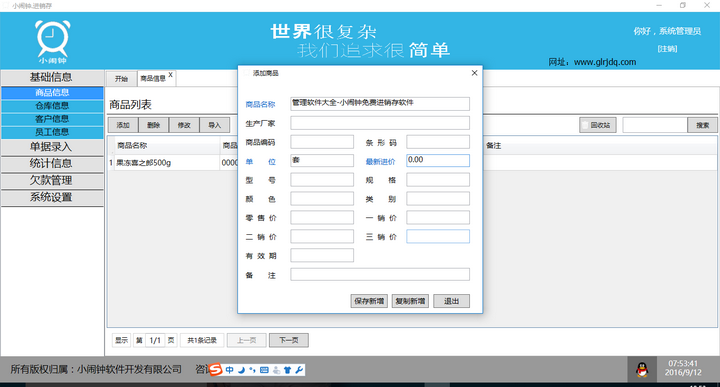Click the user account icon in IME bar
The width and height of the screenshot is (720, 387).
click(x=276, y=370)
